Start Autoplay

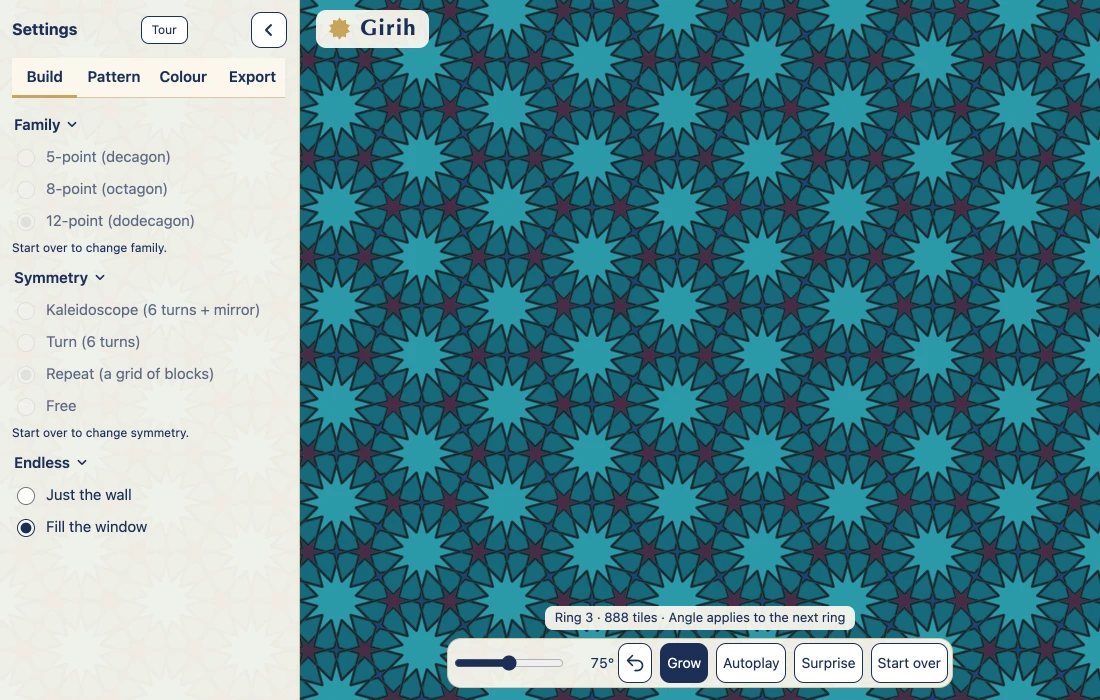pos(751,663)
